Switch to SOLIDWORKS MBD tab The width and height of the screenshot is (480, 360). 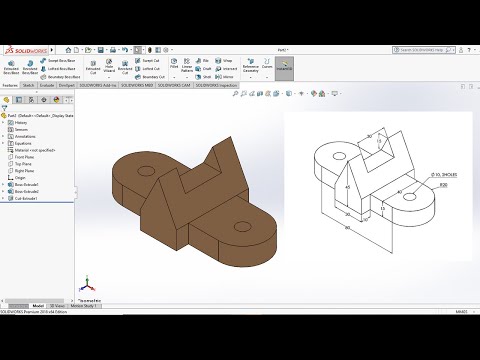point(137,85)
